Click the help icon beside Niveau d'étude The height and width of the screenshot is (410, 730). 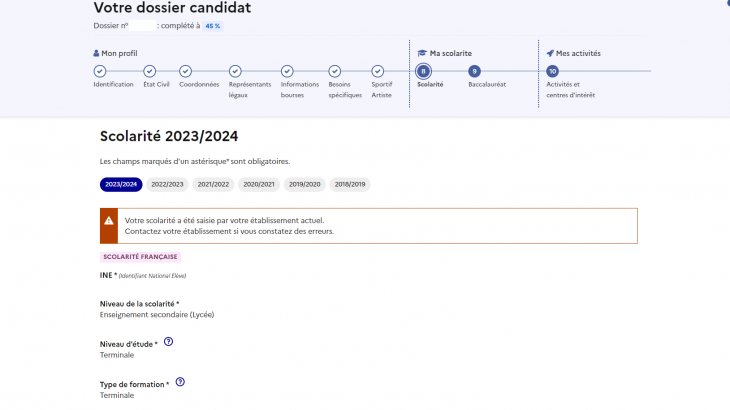click(x=168, y=342)
